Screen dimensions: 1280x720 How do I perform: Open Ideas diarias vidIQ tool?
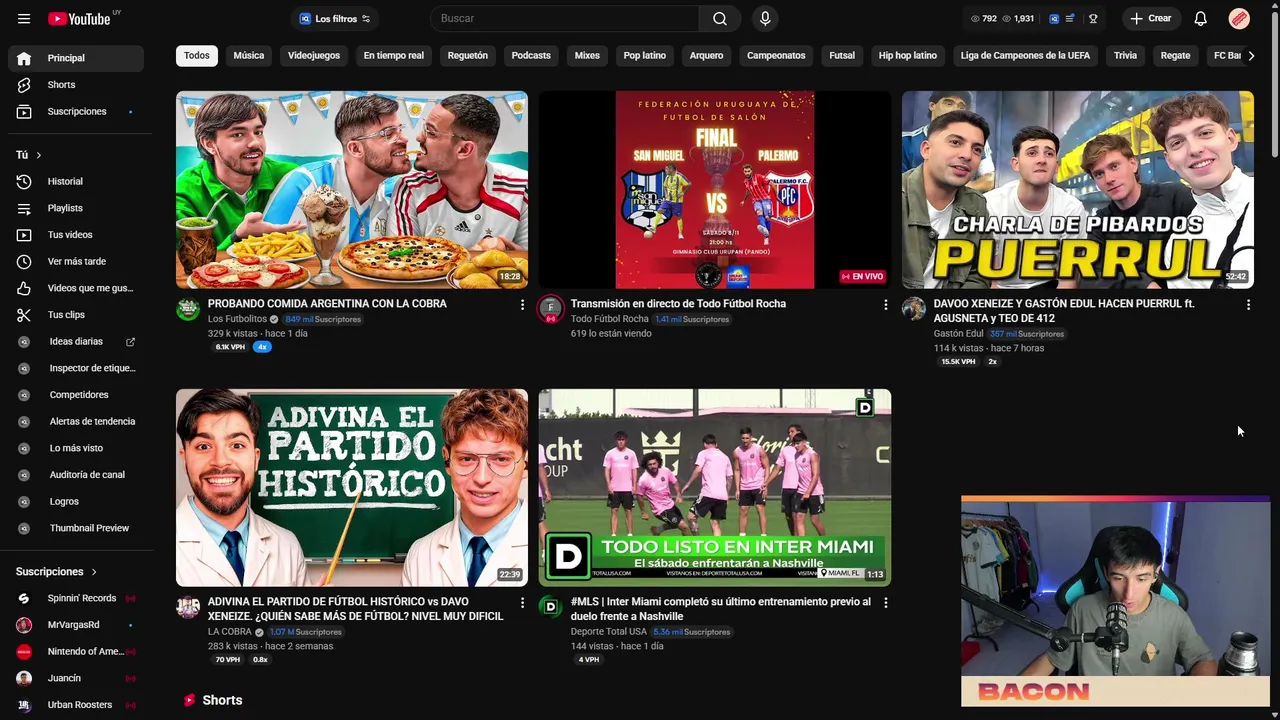[x=76, y=342]
